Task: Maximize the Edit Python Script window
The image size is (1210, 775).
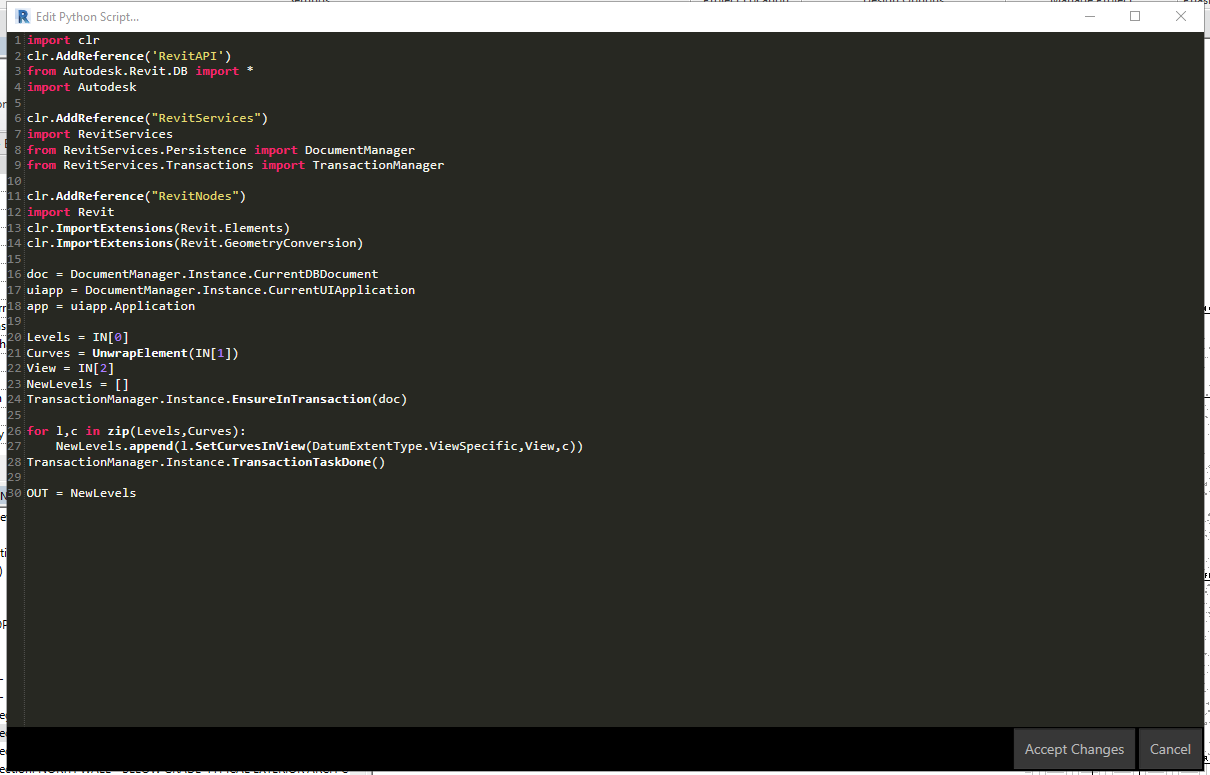Action: pos(1135,17)
